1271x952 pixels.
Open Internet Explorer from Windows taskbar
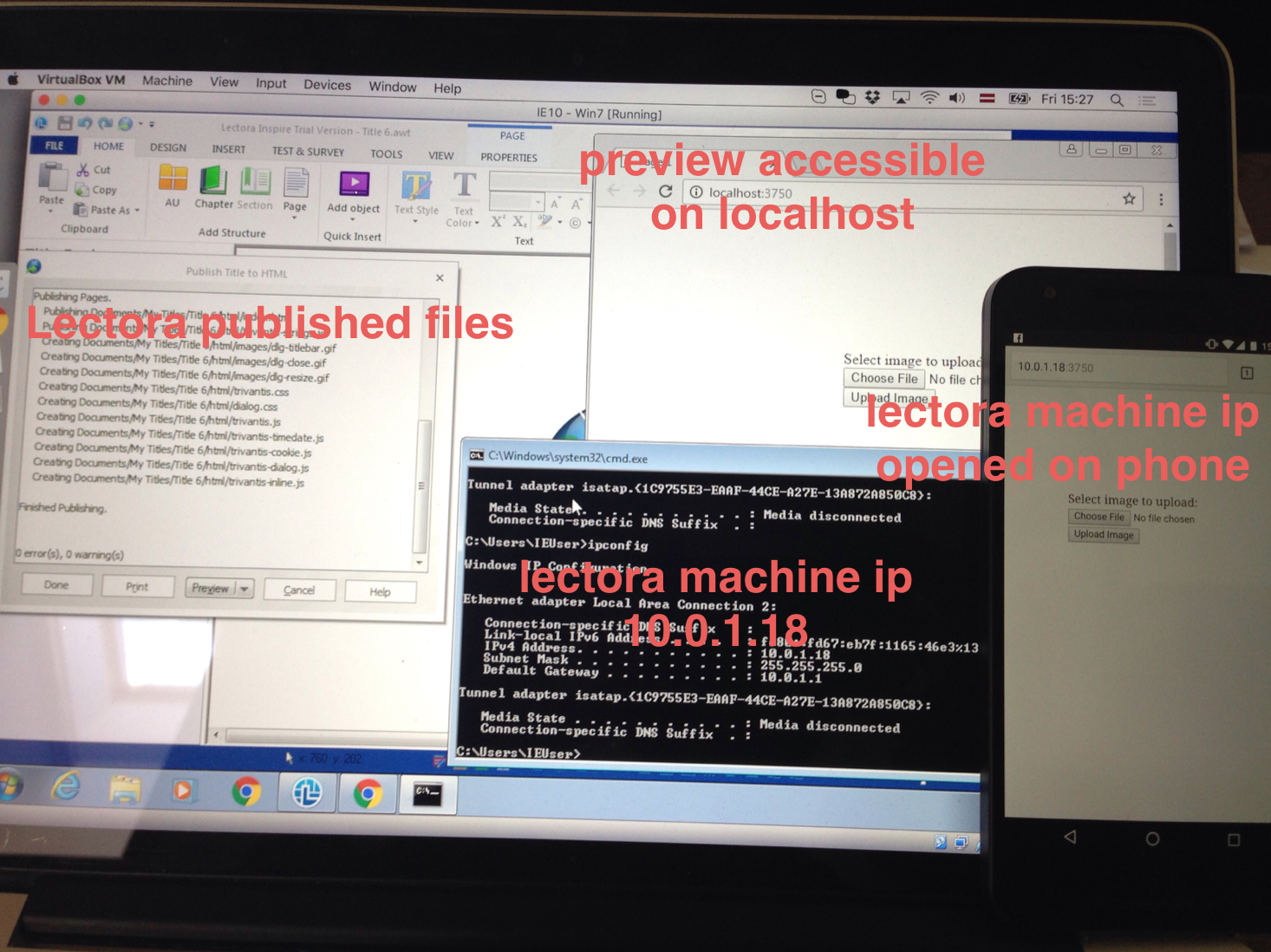click(67, 787)
